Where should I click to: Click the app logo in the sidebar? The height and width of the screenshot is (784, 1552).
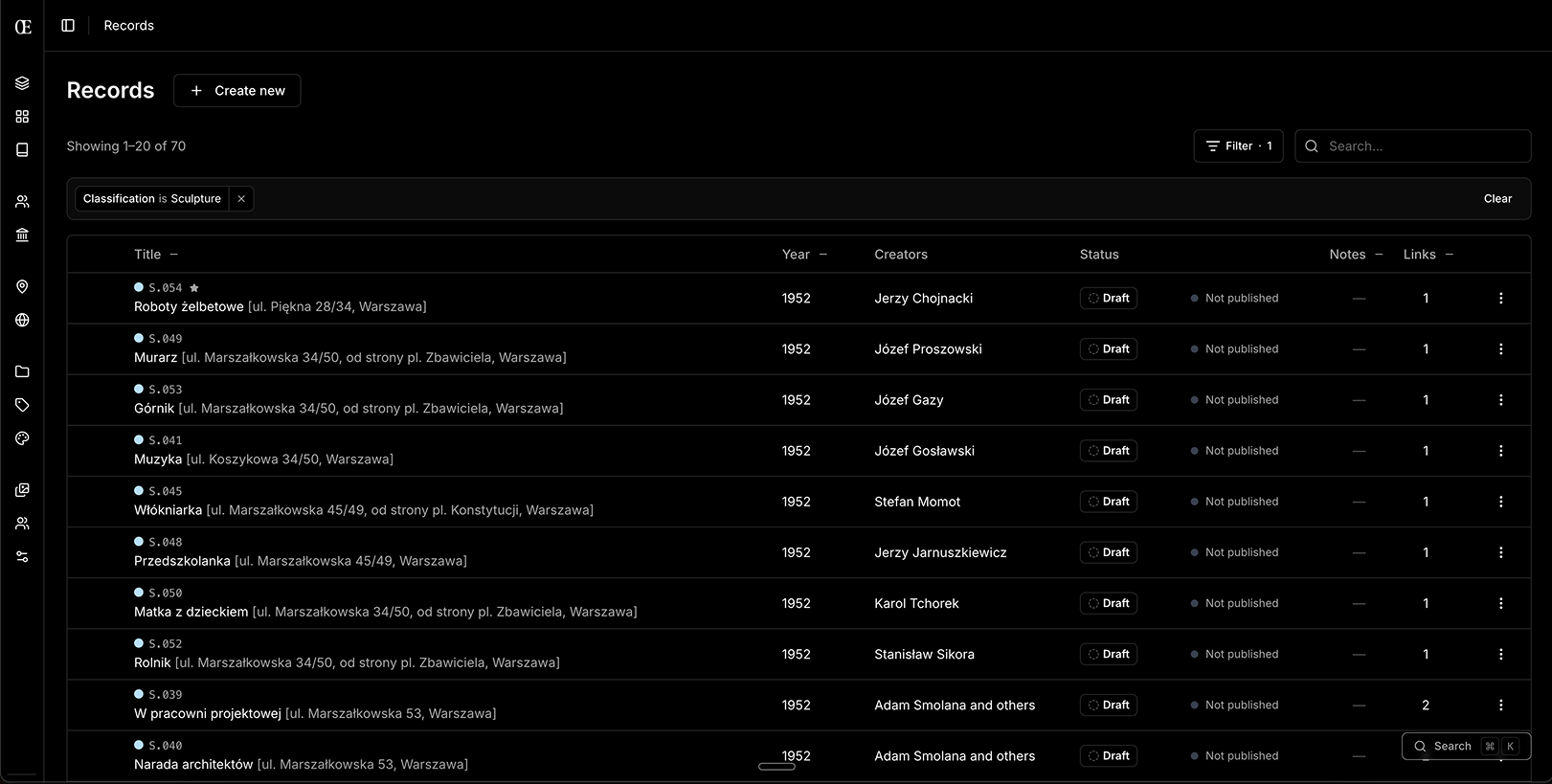[23, 27]
